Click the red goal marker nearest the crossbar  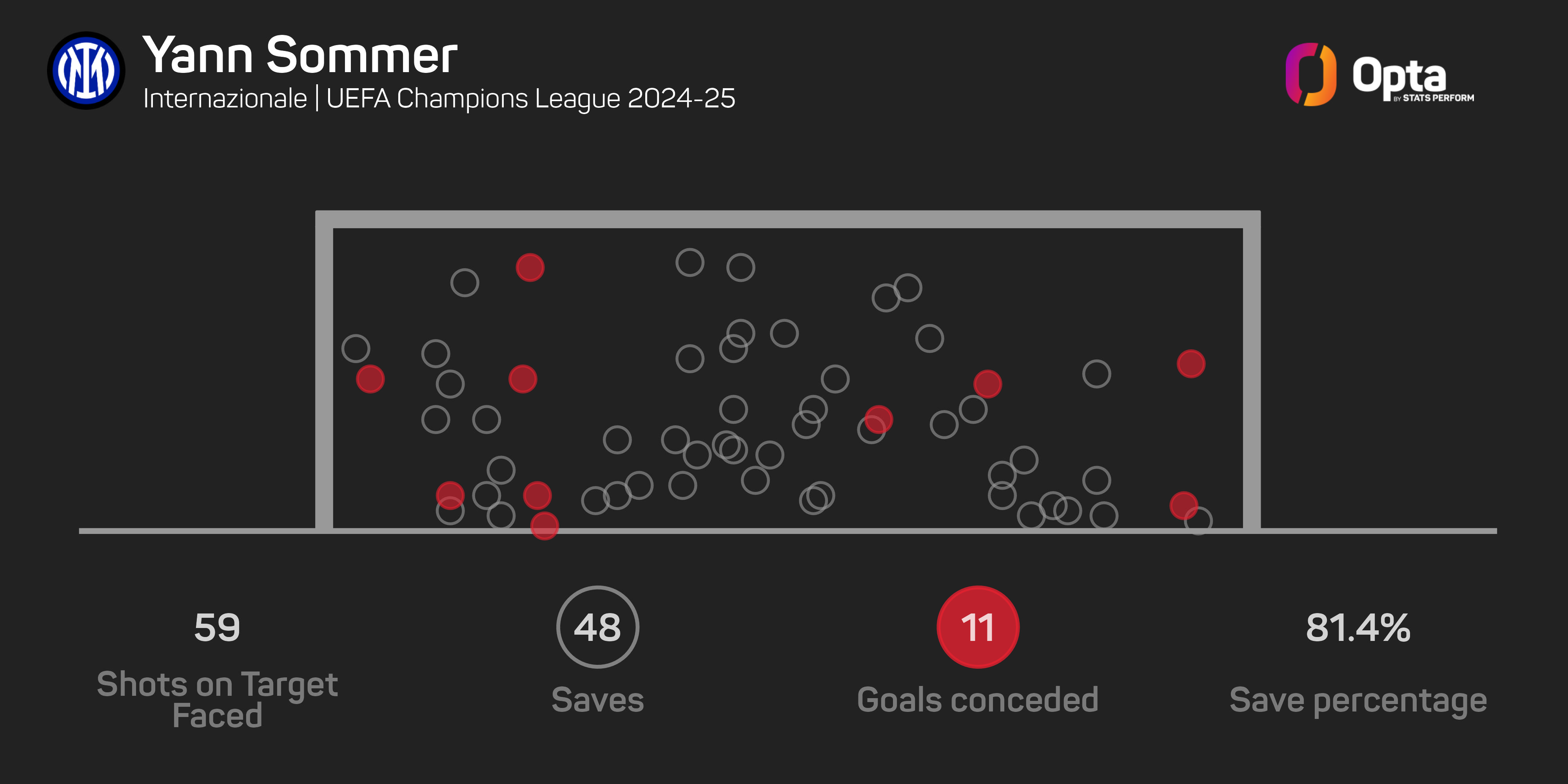pos(530,267)
